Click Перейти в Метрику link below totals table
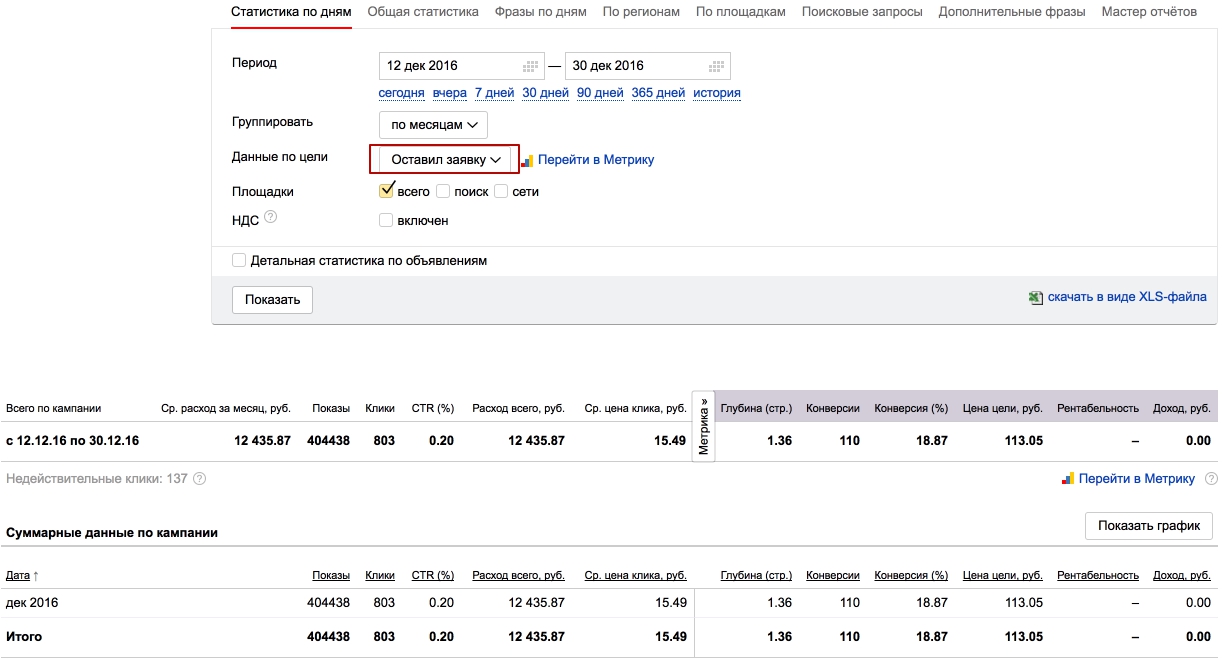 (1137, 479)
